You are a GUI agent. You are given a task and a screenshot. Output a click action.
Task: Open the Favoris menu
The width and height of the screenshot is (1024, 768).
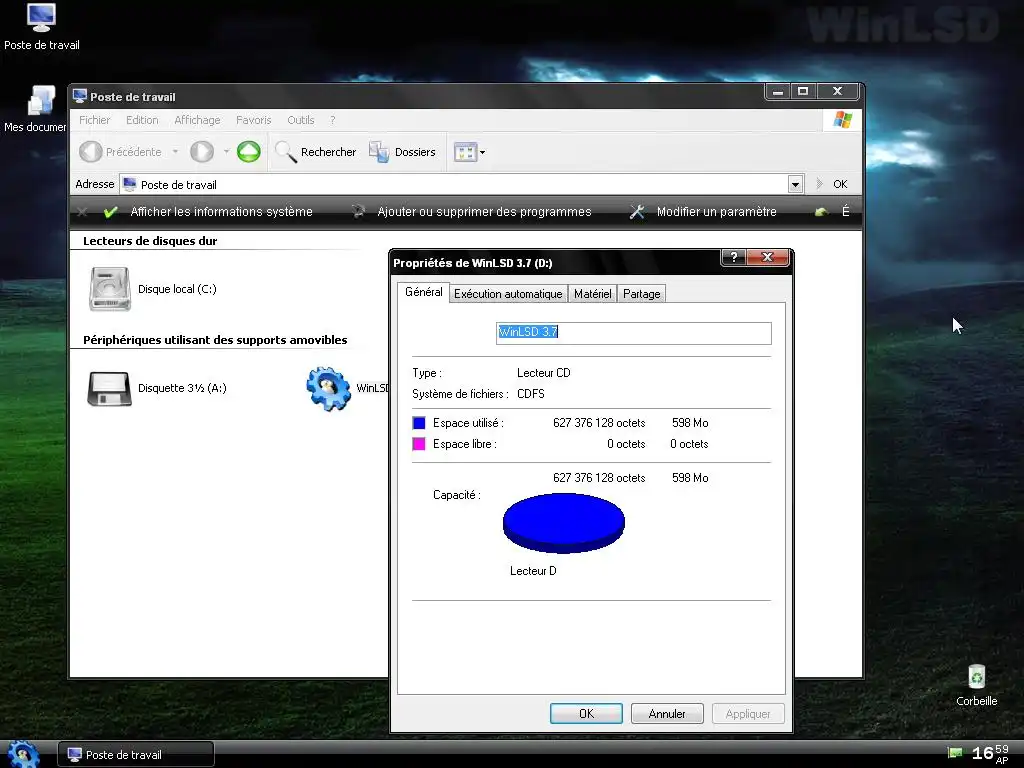point(253,120)
